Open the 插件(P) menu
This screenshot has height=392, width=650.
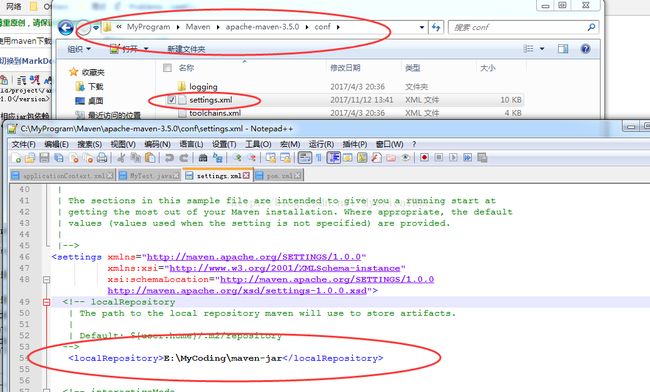[355, 144]
